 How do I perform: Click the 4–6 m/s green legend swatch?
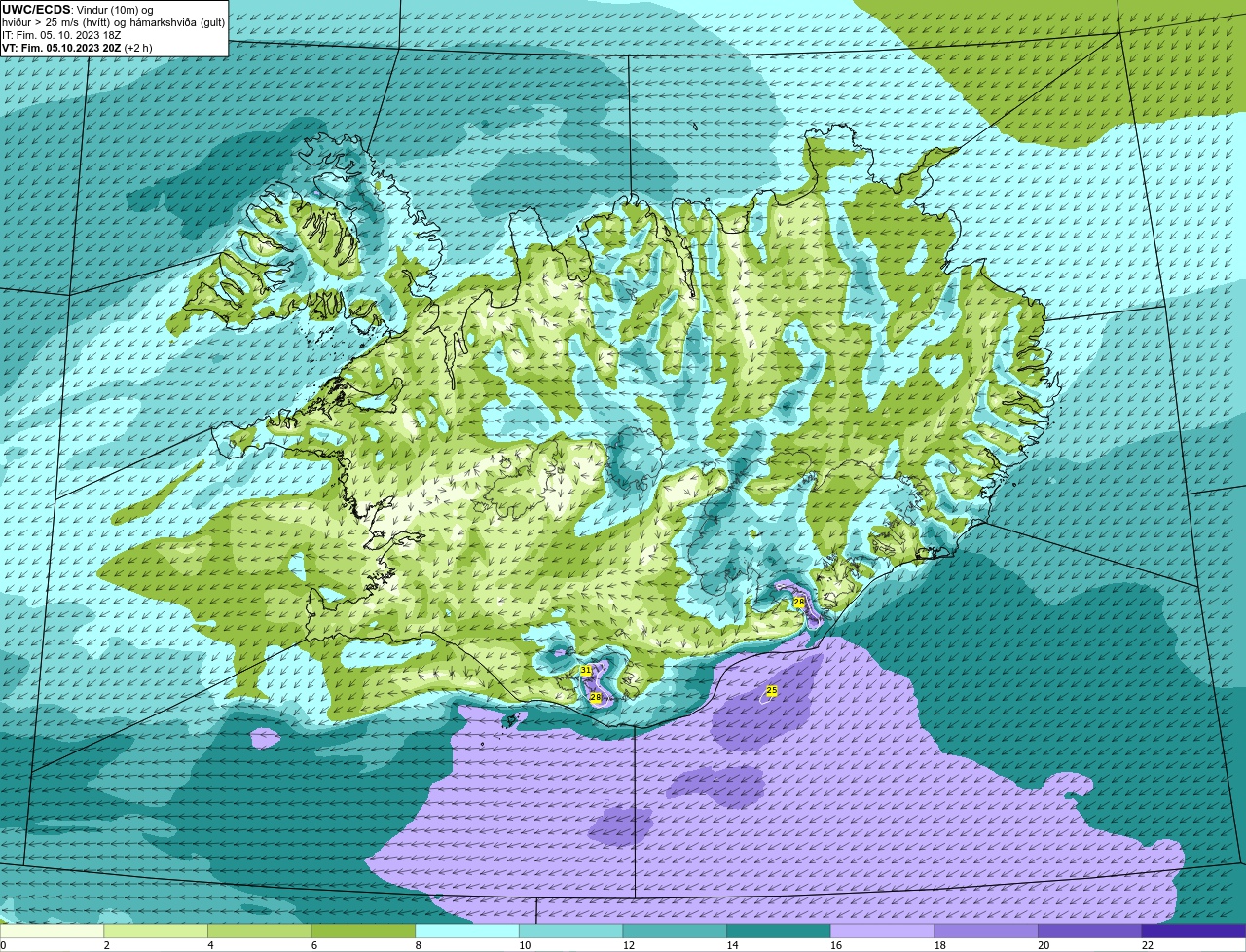point(260,931)
